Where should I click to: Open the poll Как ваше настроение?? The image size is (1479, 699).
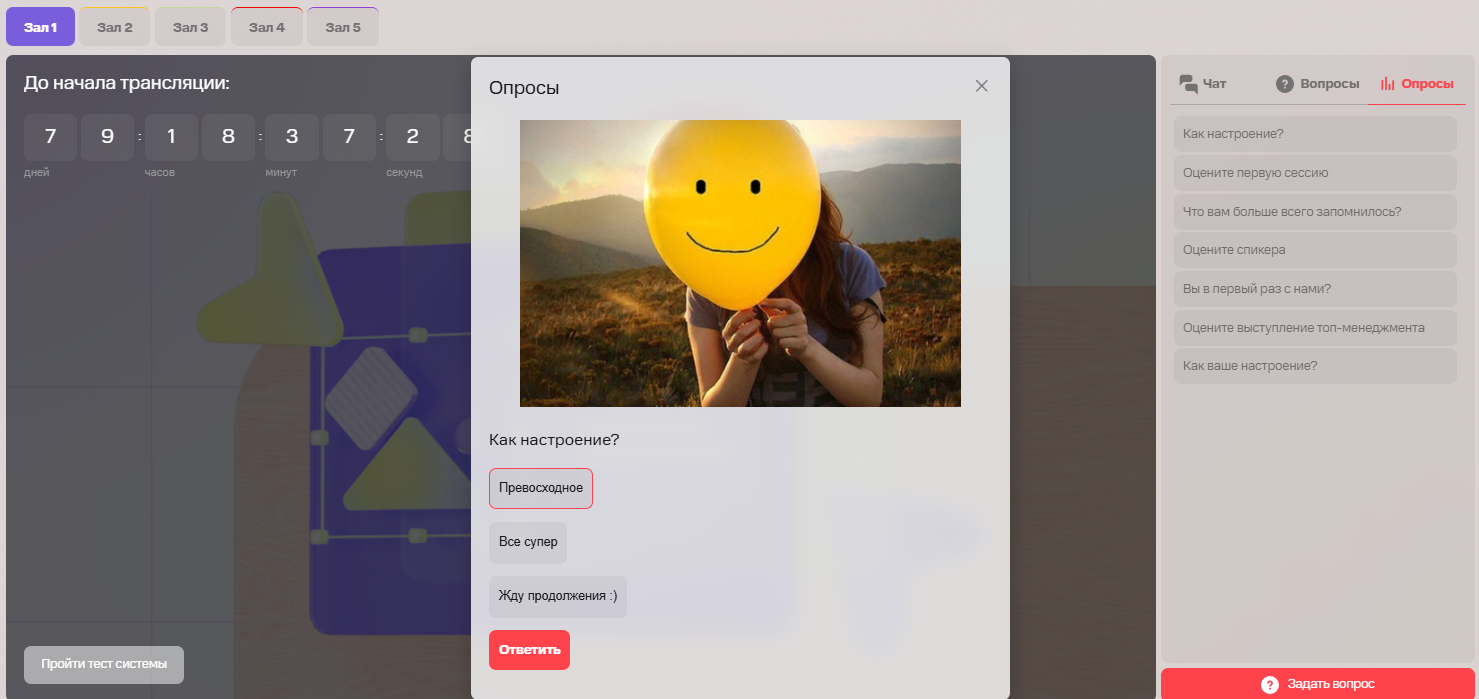pyautogui.click(x=1315, y=366)
